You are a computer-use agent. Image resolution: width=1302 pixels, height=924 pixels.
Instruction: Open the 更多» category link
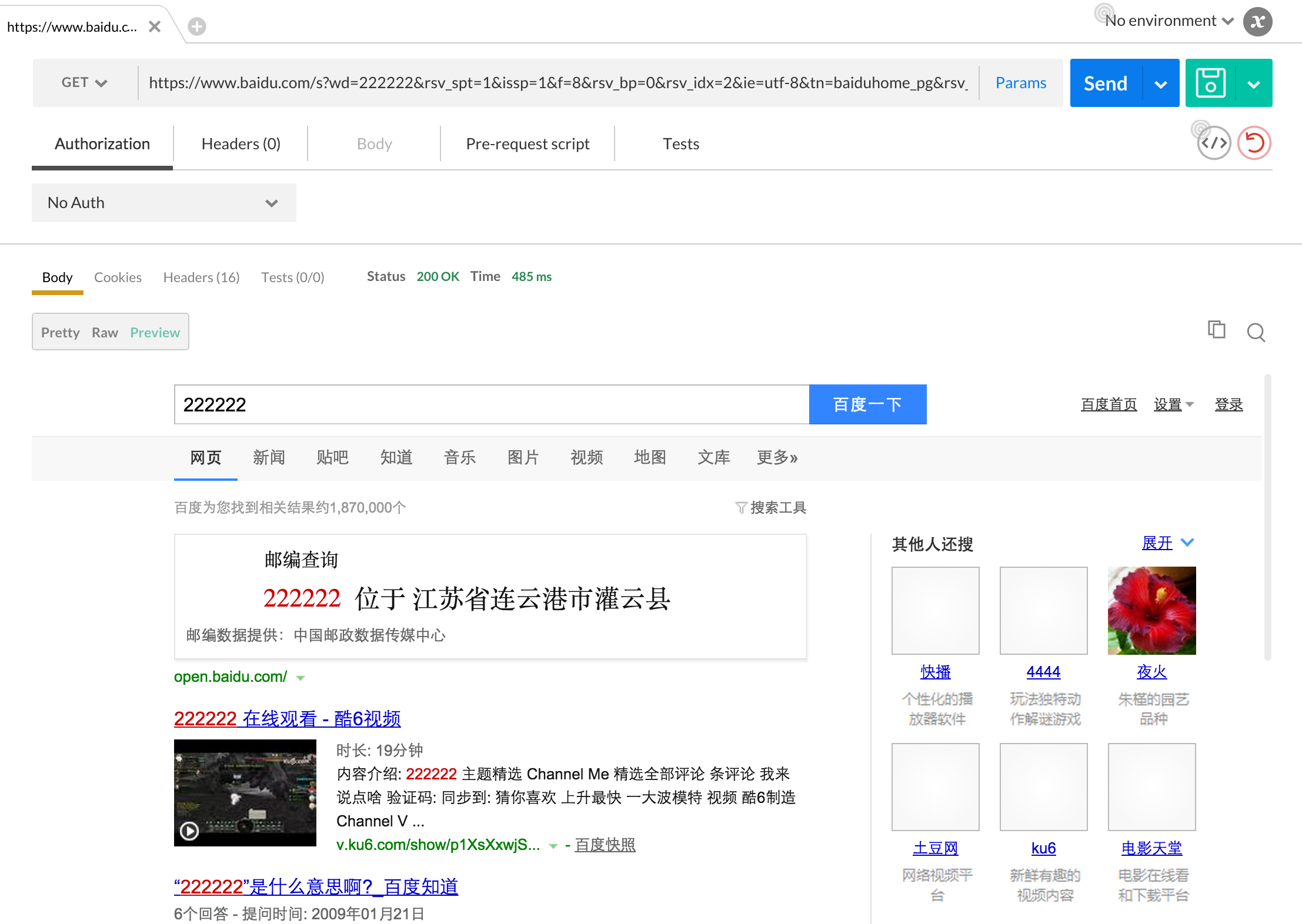point(777,457)
